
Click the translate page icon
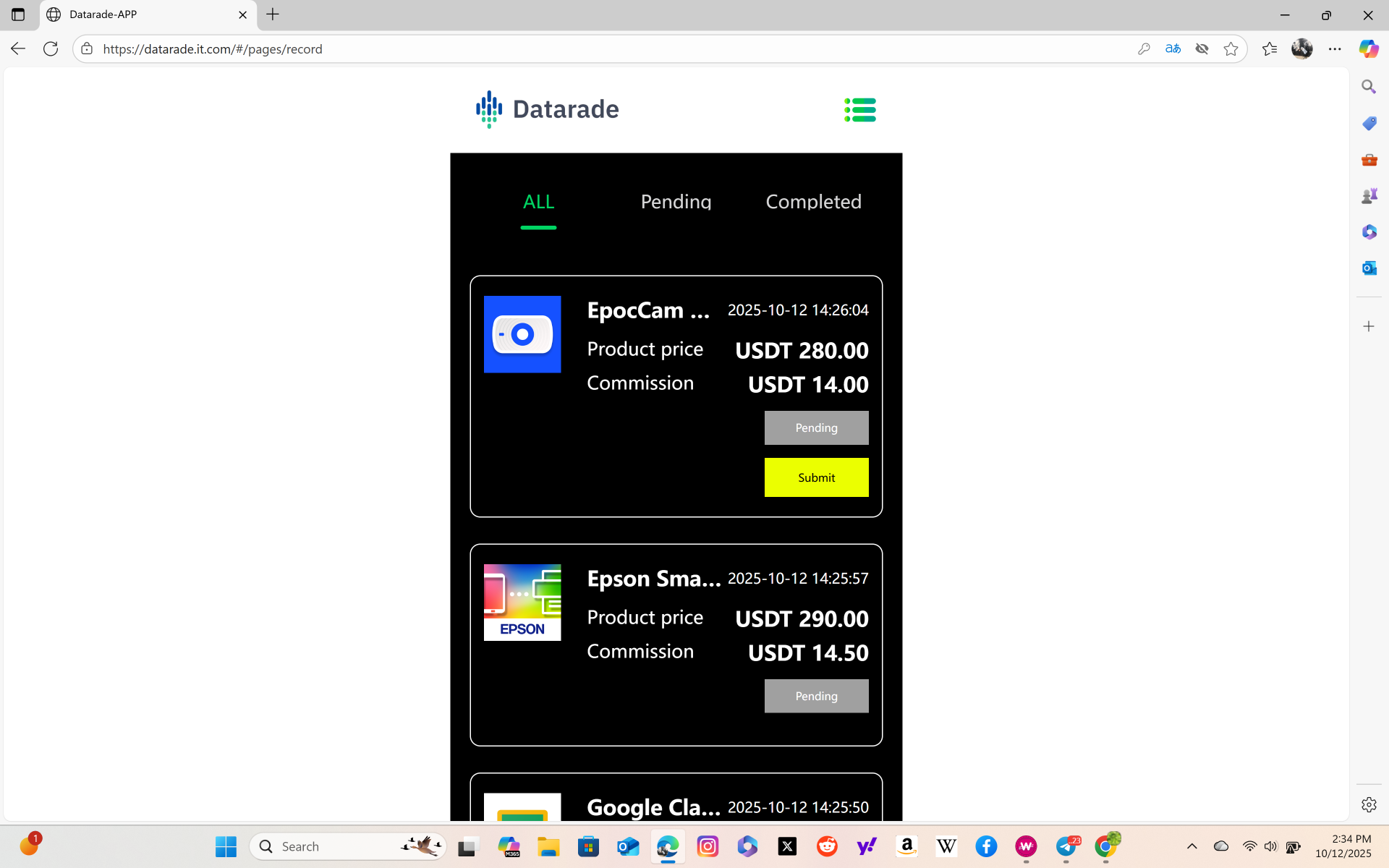pos(1173,49)
